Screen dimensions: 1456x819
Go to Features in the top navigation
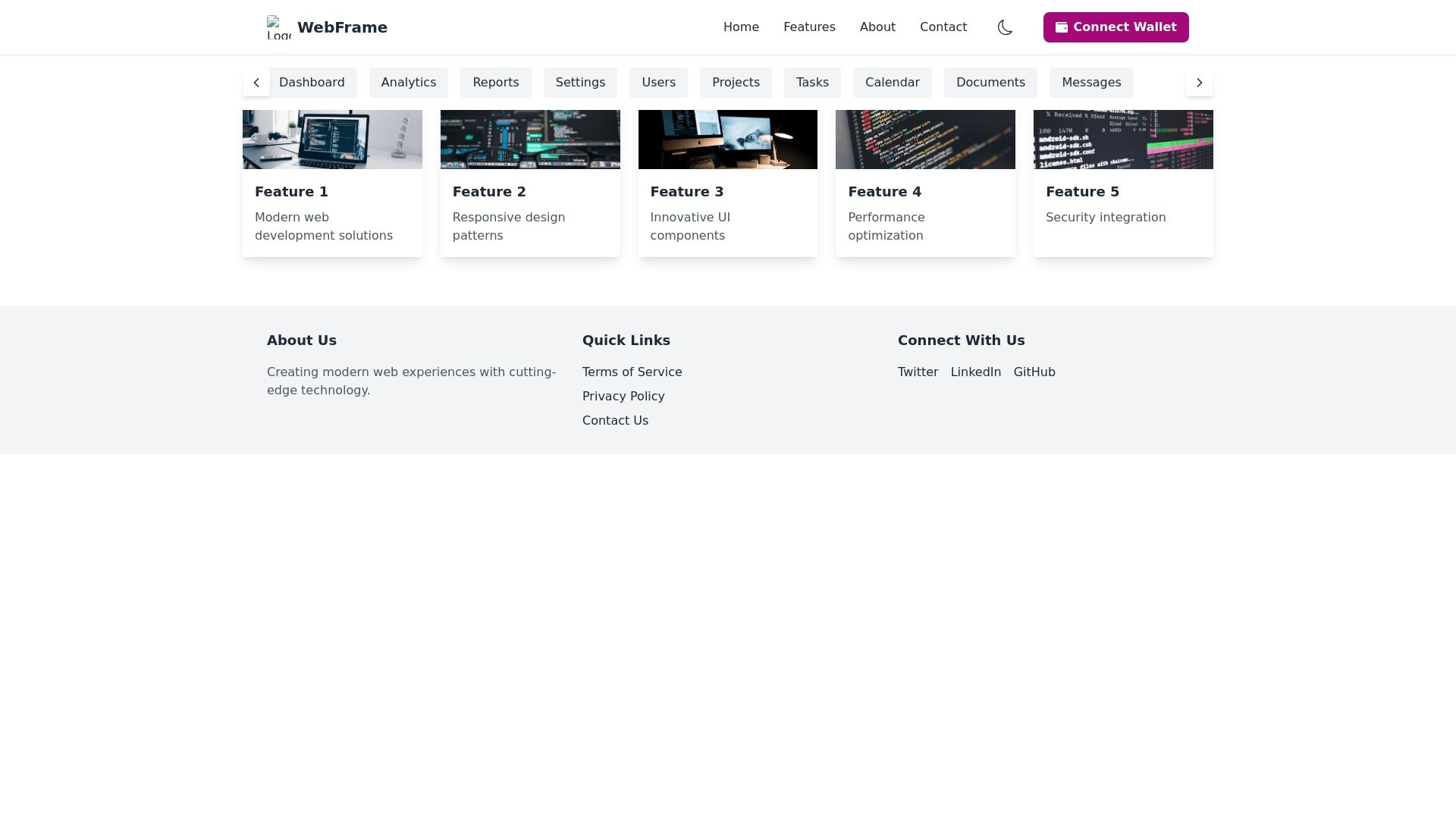(809, 27)
